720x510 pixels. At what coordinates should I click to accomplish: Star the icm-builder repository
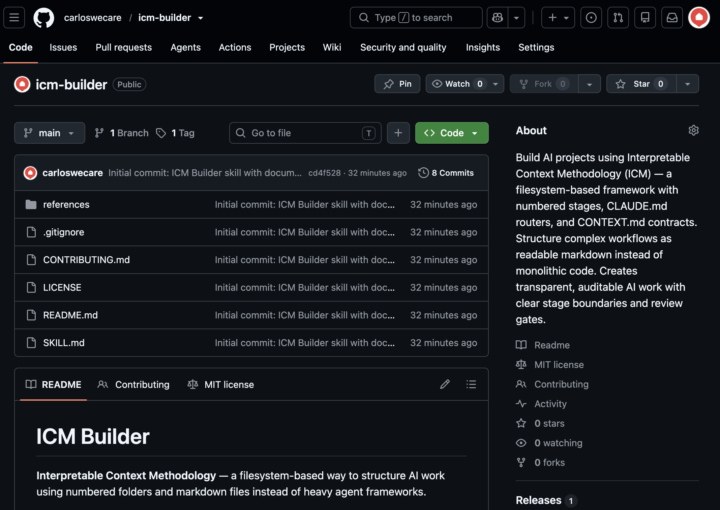pos(641,84)
